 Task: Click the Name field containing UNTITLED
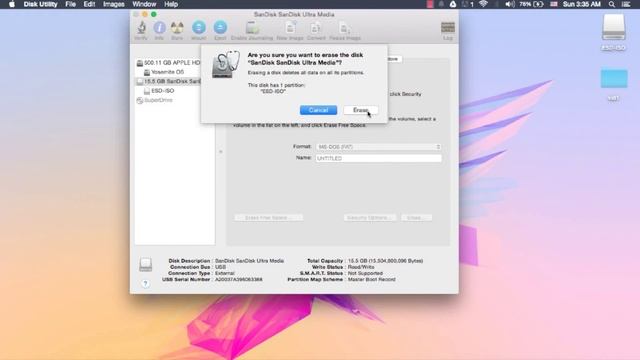pyautogui.click(x=378, y=158)
